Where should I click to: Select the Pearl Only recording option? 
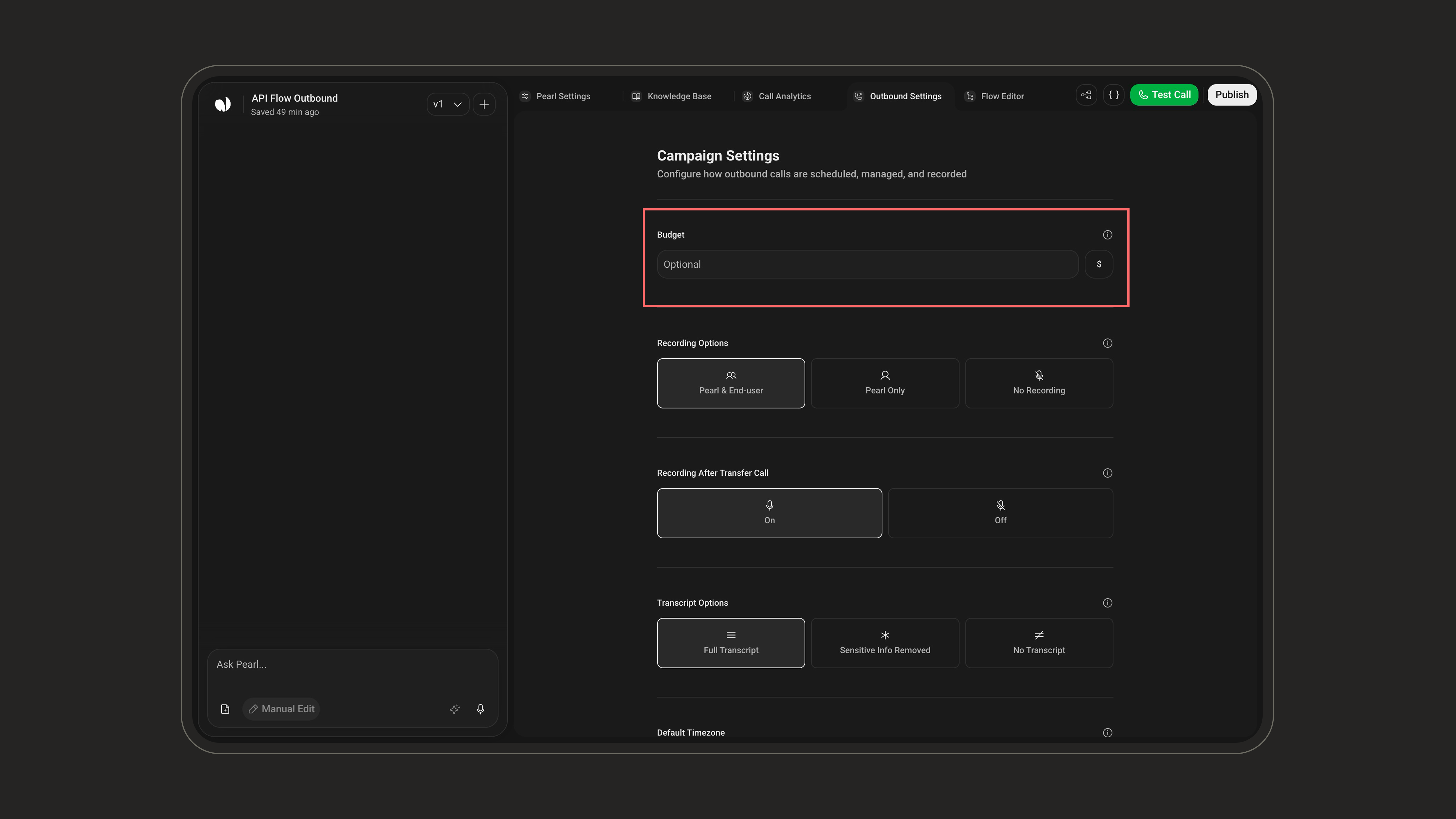point(885,383)
